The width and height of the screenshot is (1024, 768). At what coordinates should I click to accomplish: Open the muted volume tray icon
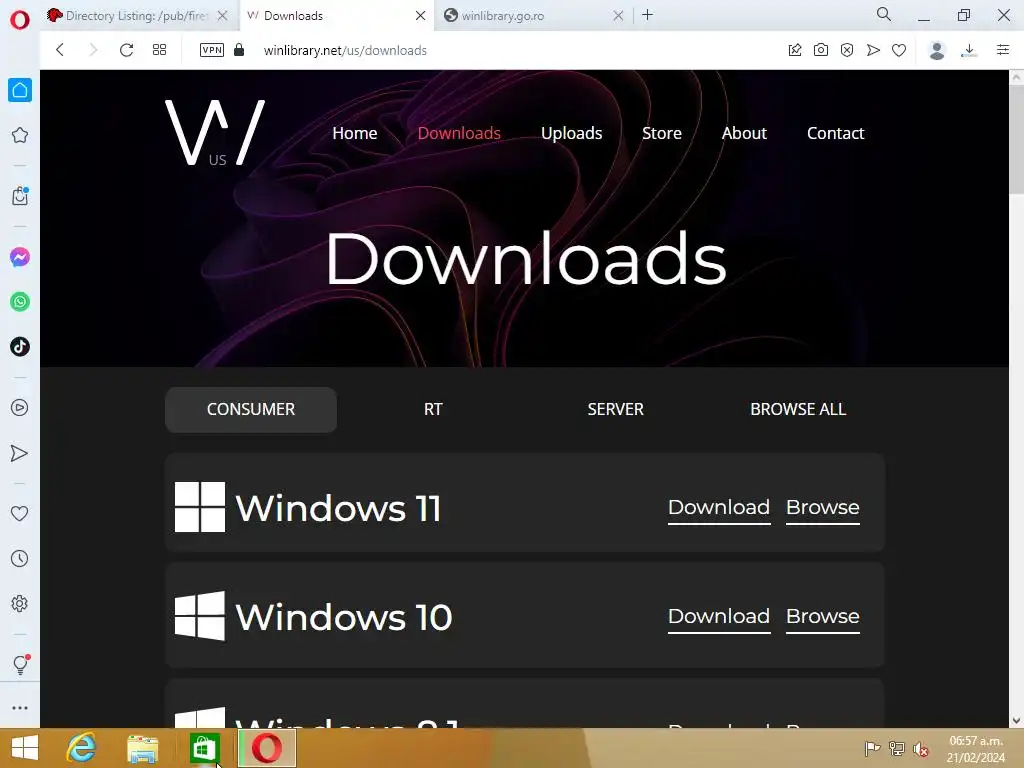tap(921, 749)
